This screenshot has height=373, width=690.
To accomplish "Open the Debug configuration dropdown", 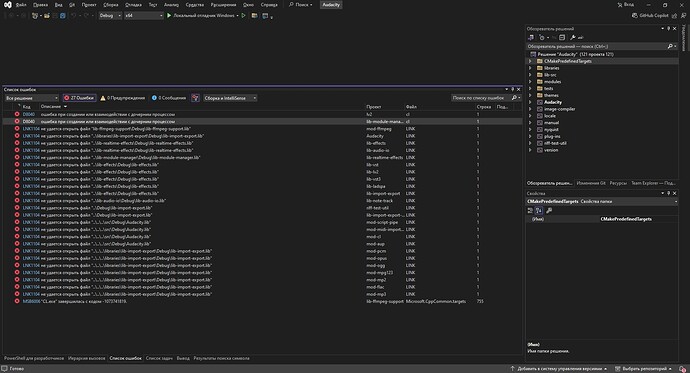I will pyautogui.click(x=110, y=15).
